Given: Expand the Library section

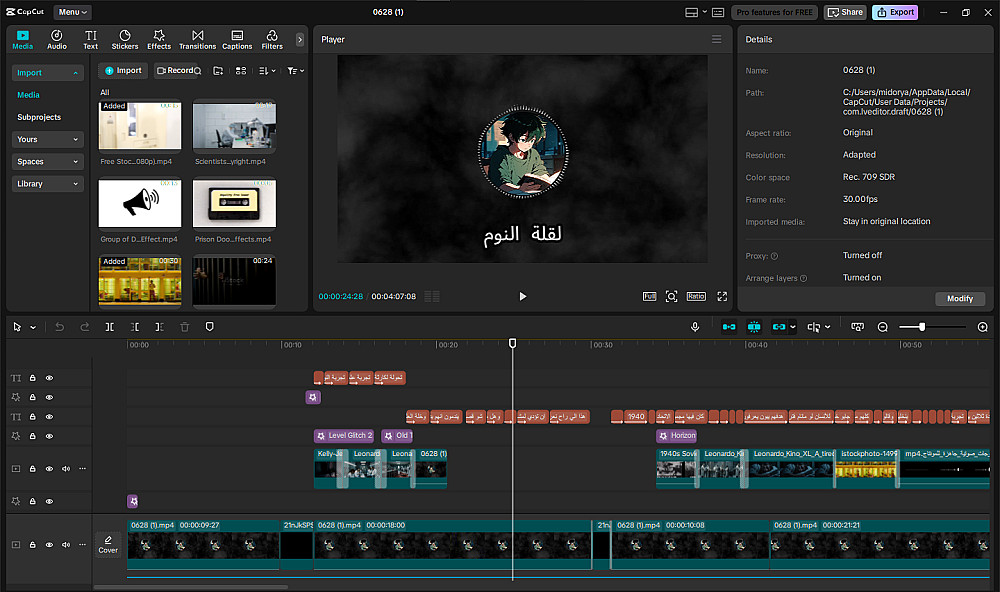Looking at the screenshot, I should click(x=47, y=184).
